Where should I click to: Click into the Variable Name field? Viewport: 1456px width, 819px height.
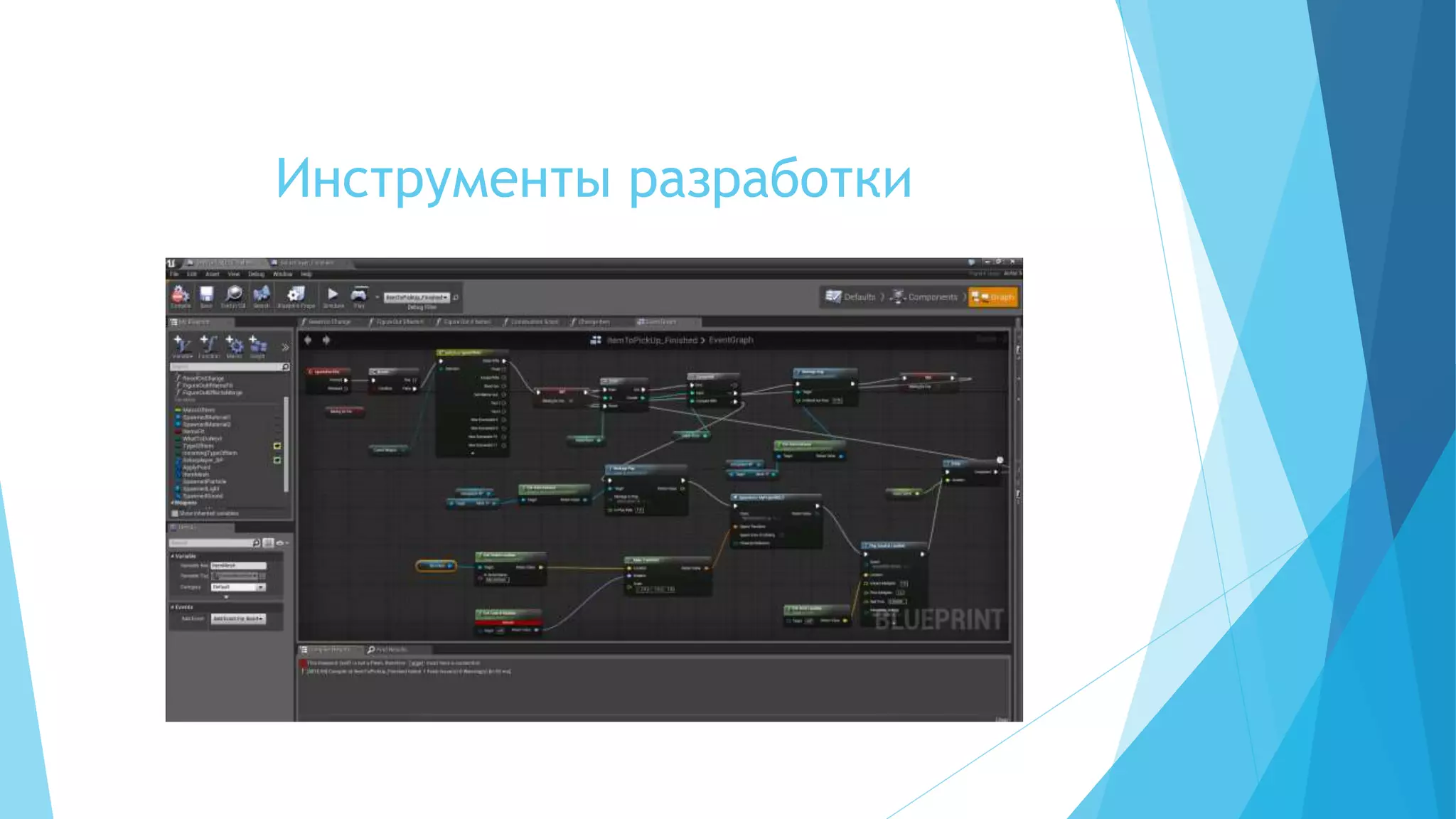(238, 566)
